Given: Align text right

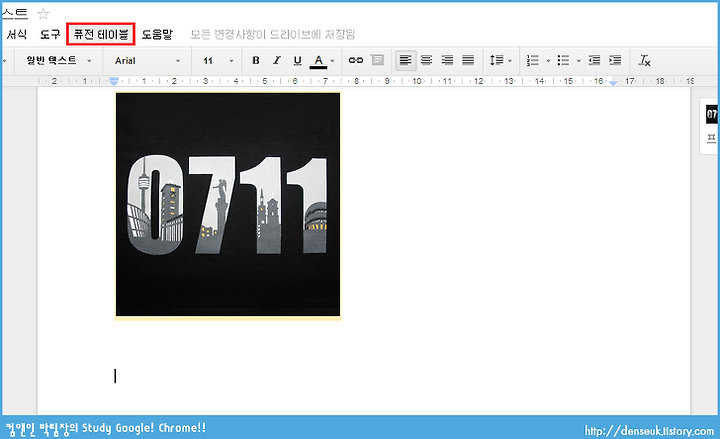Looking at the screenshot, I should tap(447, 60).
